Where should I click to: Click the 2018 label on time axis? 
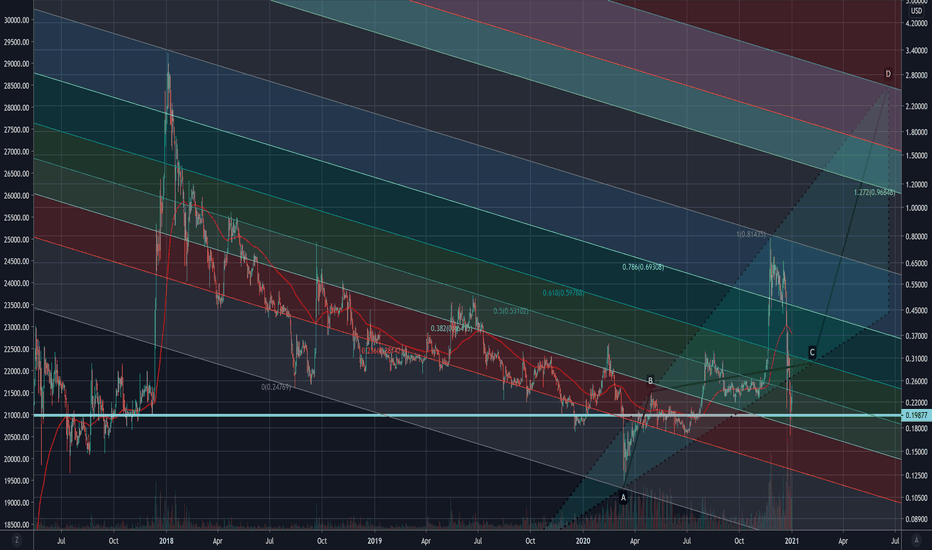[166, 541]
